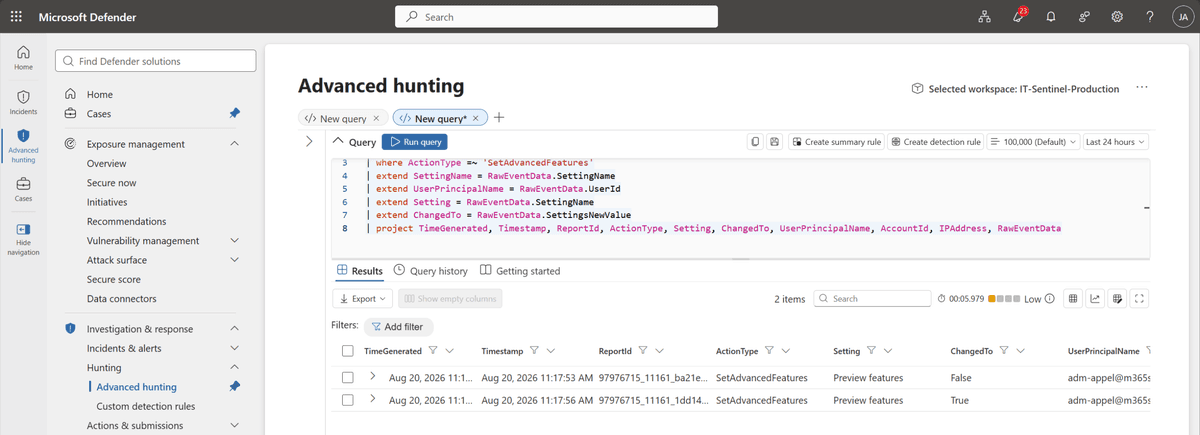Switch to the first New query tab
This screenshot has width=1200, height=435.
coord(343,118)
